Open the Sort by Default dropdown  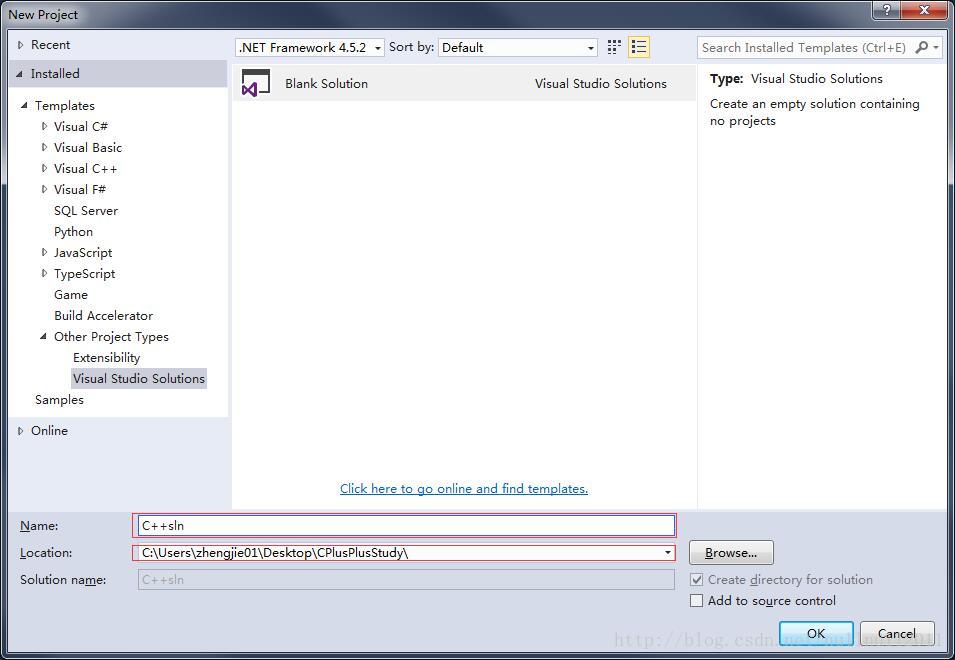click(518, 47)
